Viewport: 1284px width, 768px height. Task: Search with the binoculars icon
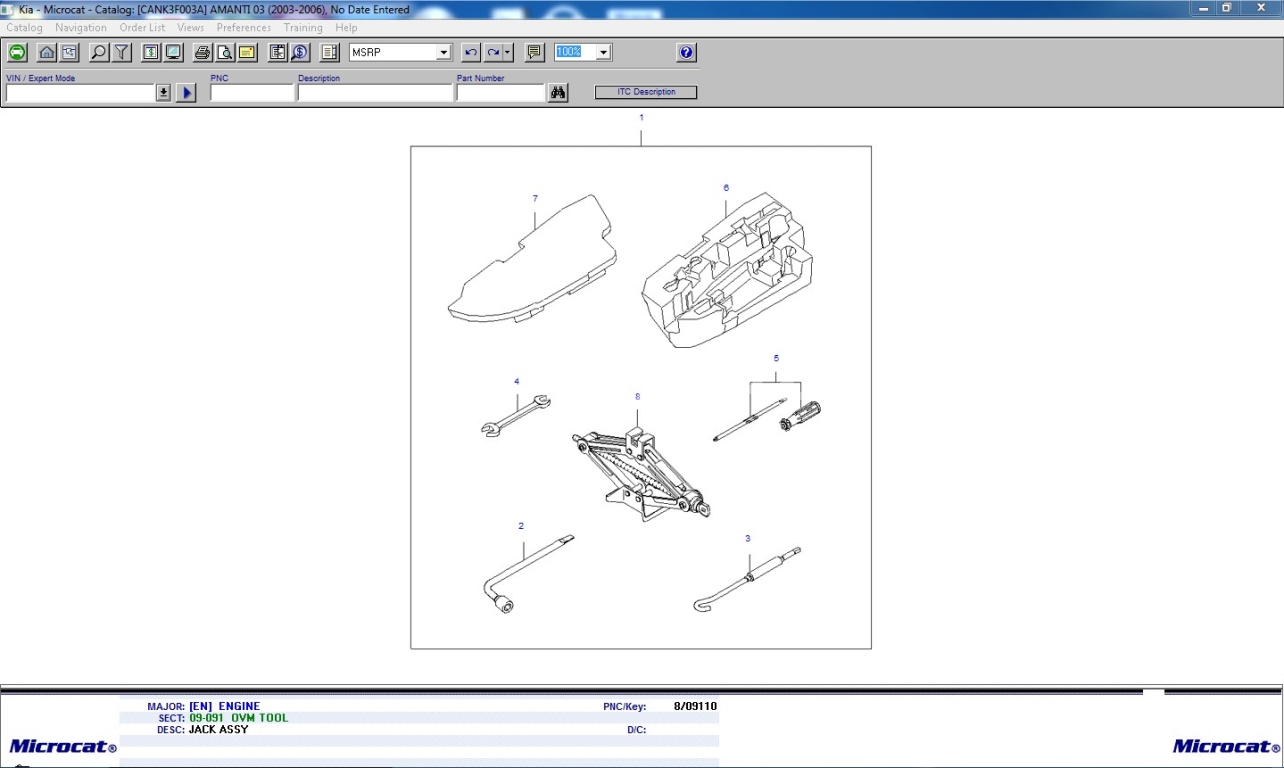[x=558, y=92]
